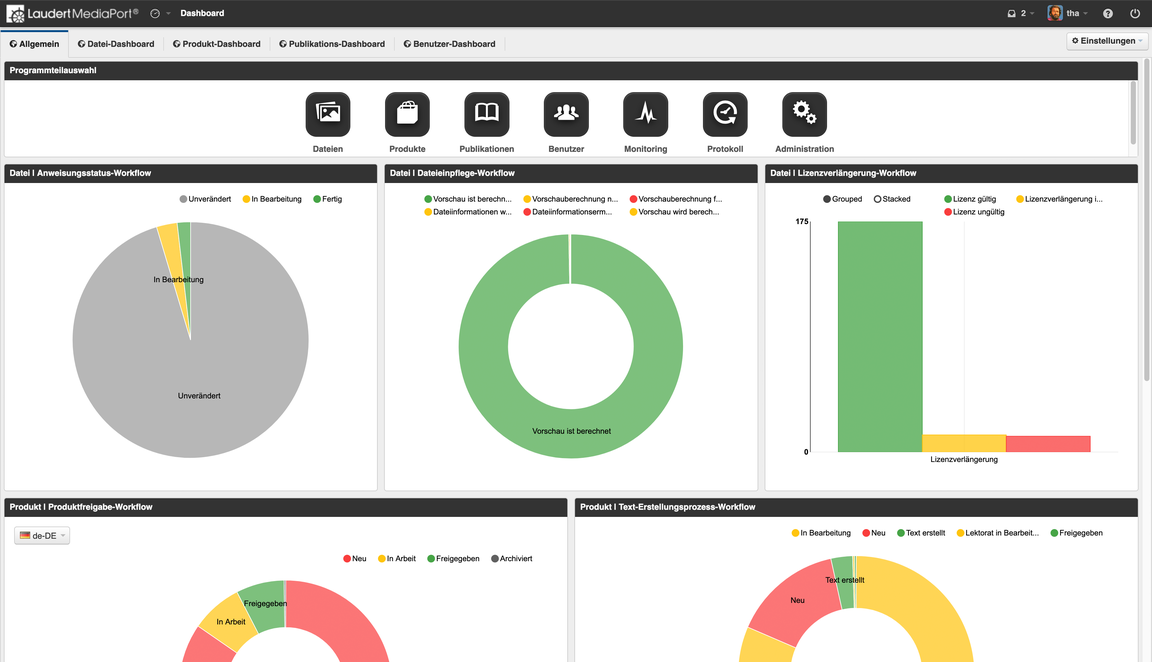Open the Administration gears icon
The width and height of the screenshot is (1152, 662).
[804, 115]
